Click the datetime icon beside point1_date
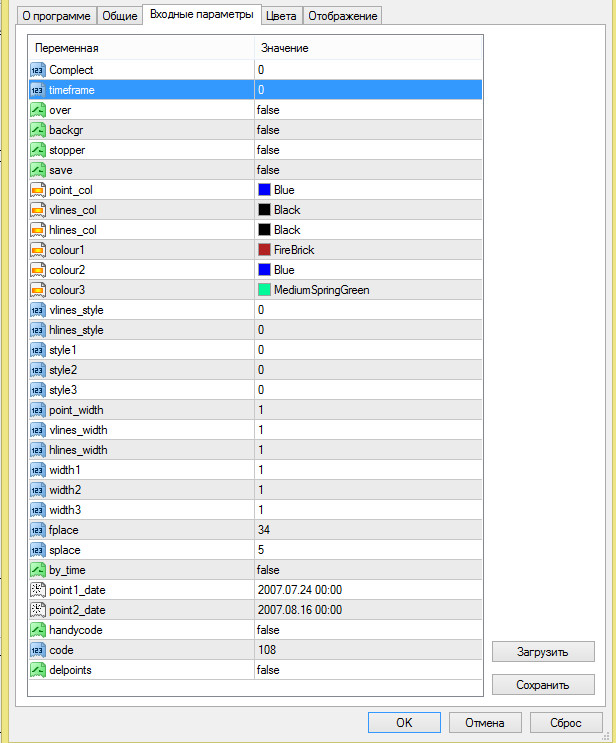The height and width of the screenshot is (743, 616). click(x=38, y=590)
